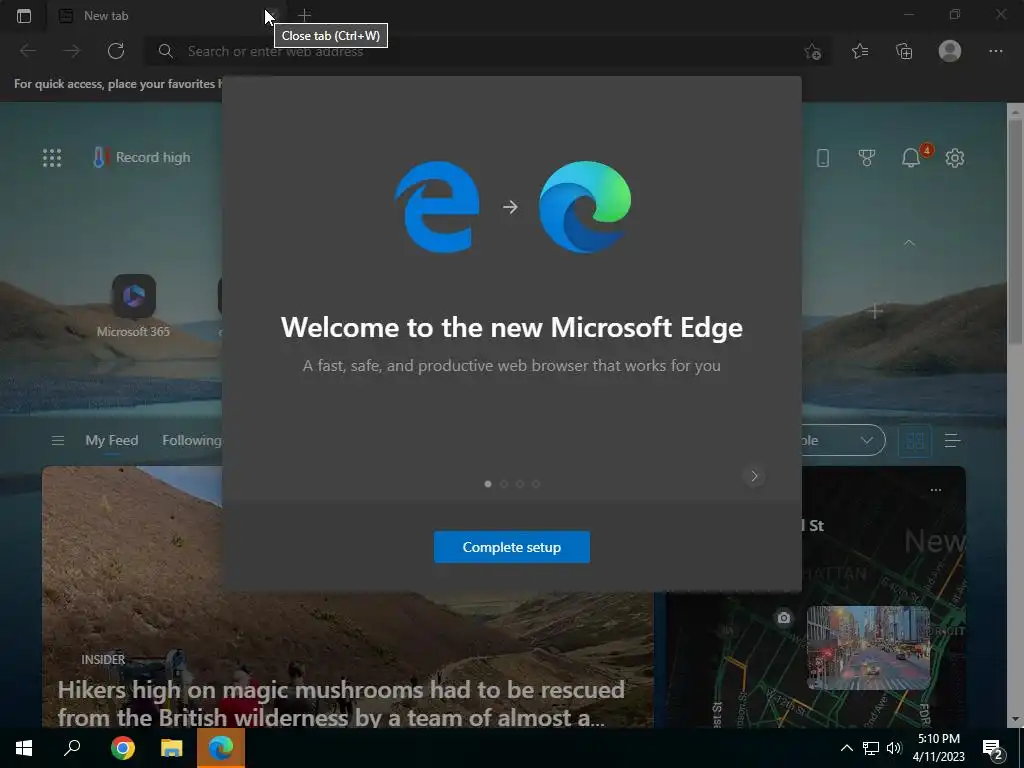Open the volume tray icon
This screenshot has width=1024, height=768.
(894, 748)
